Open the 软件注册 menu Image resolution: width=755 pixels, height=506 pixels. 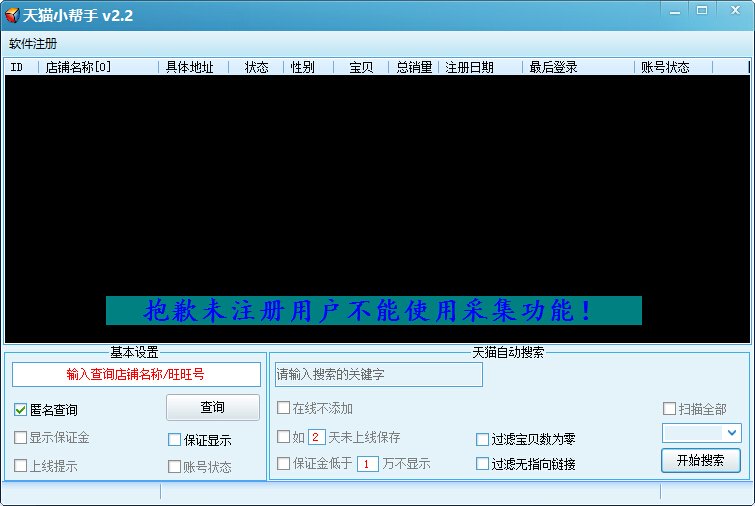point(33,44)
